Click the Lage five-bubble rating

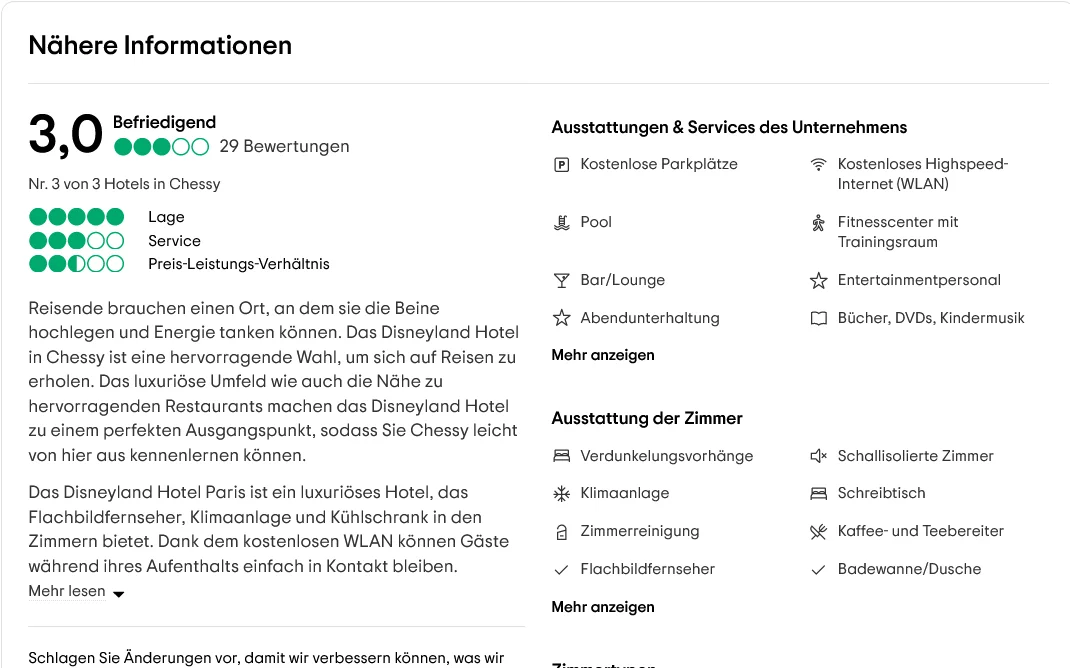click(76, 217)
